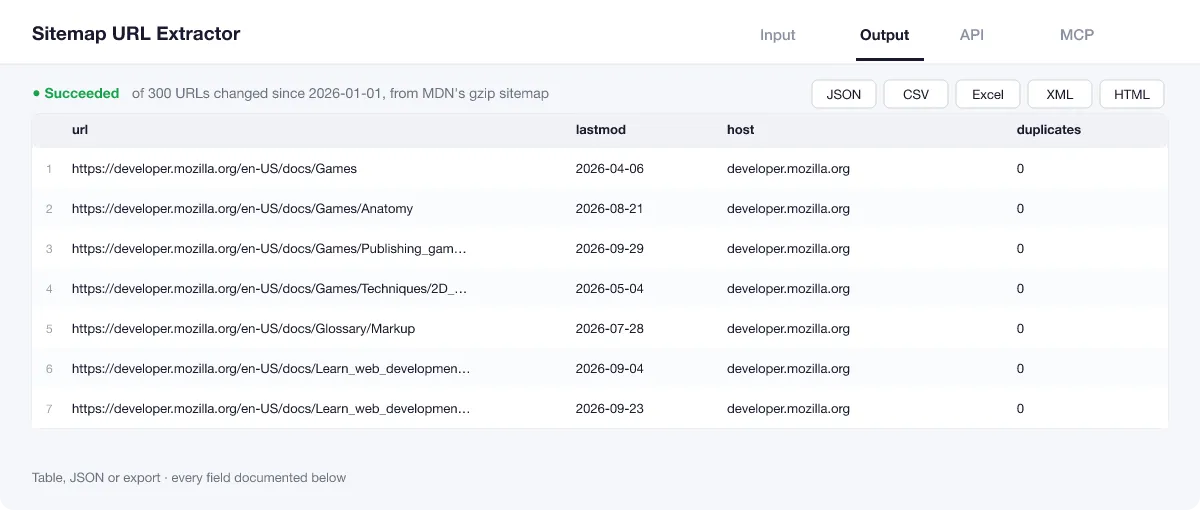Click the url column header

tap(80, 130)
